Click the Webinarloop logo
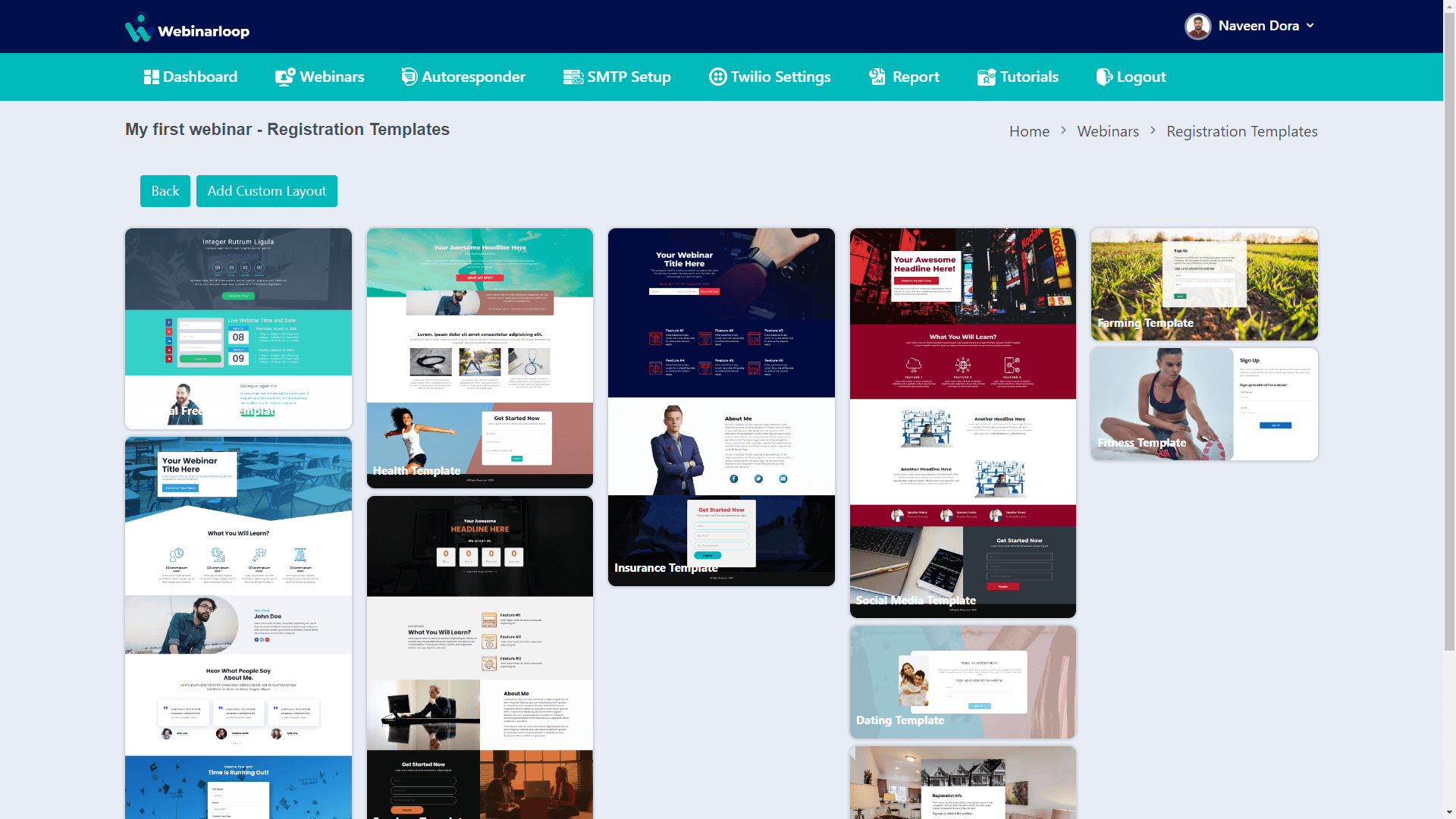The image size is (1456, 819). 187,28
